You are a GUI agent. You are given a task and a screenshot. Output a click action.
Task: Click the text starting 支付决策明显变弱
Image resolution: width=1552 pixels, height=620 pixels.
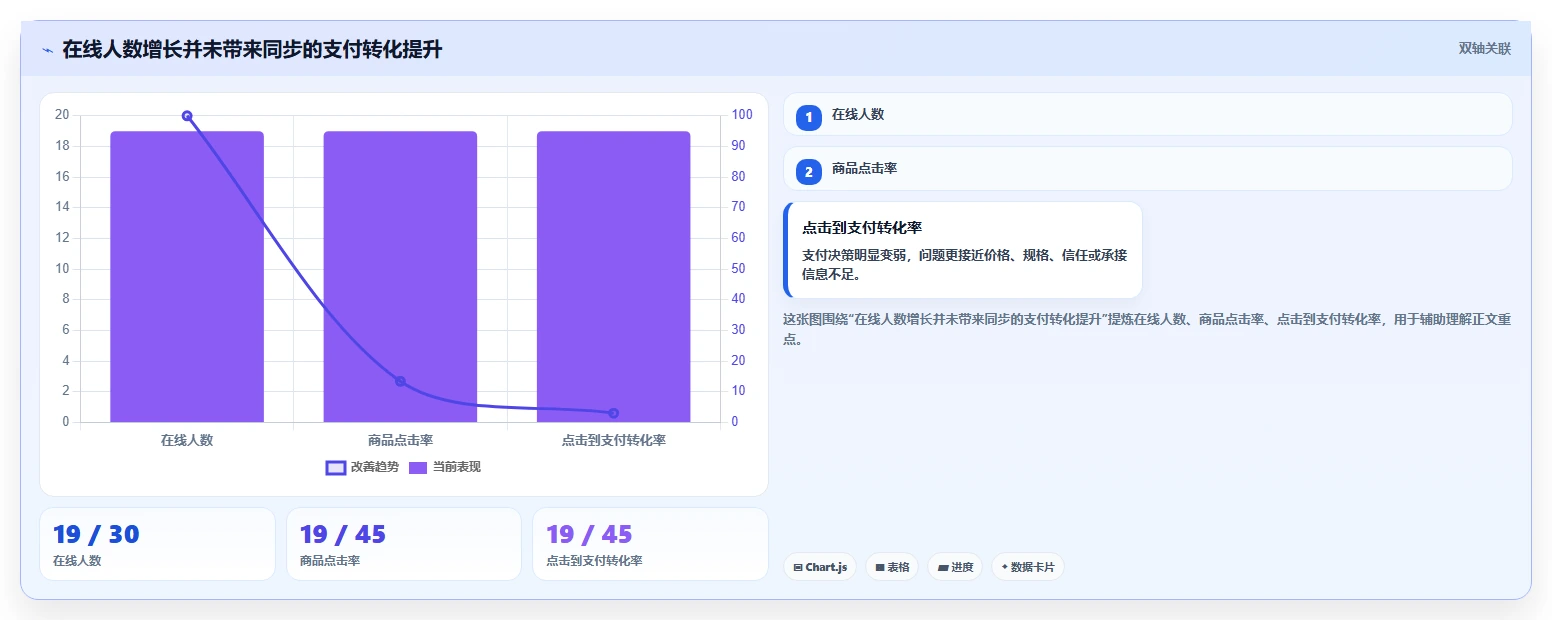pyautogui.click(x=964, y=265)
